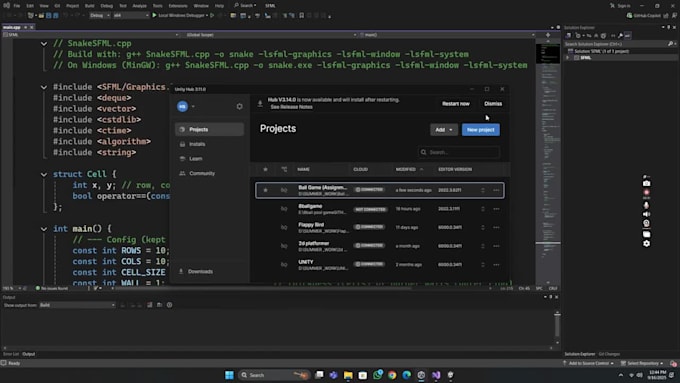680x383 pixels.
Task: Open Visual Studio Search box in title bar
Action: point(245,6)
